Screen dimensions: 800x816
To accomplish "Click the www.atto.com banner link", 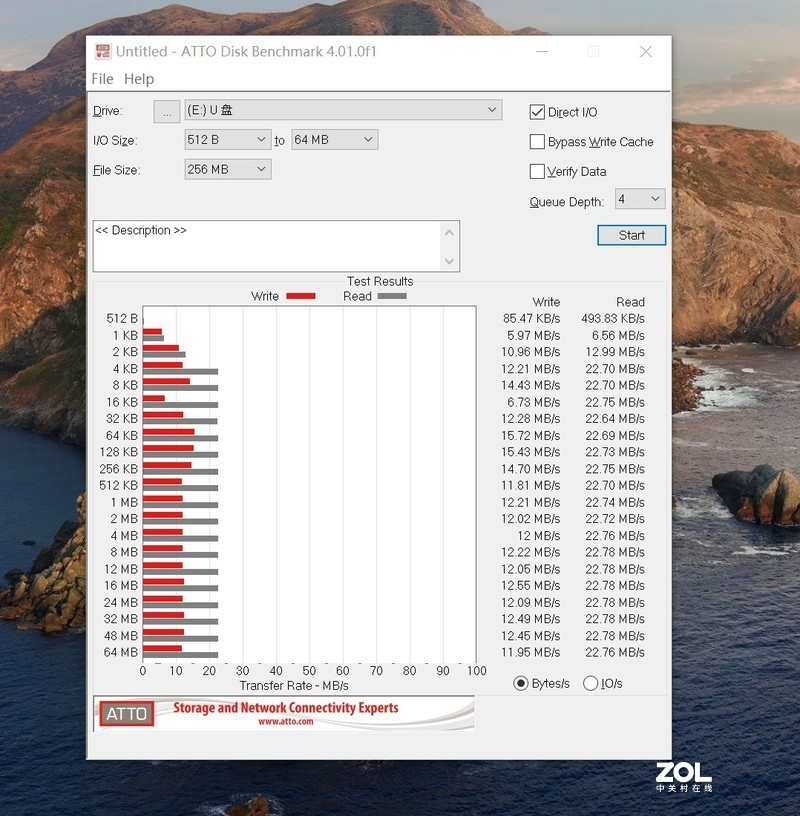I will pyautogui.click(x=285, y=721).
